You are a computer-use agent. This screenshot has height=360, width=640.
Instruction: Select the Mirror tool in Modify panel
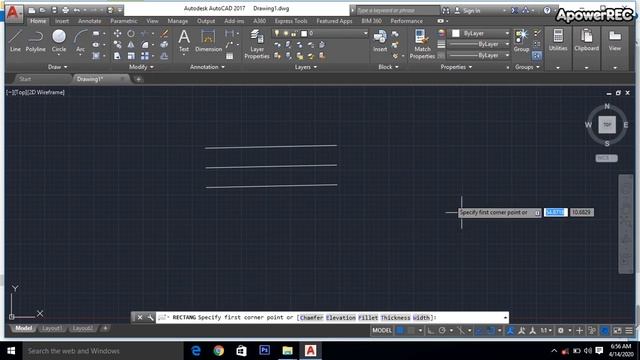[131, 45]
